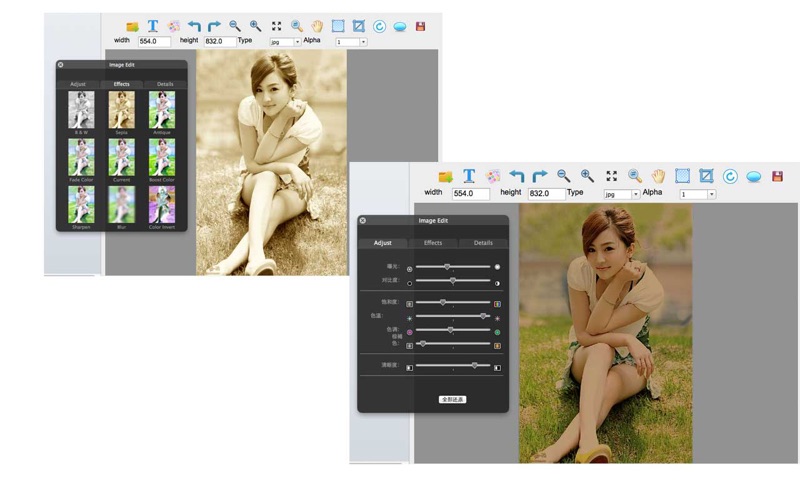Choose rectangular selection tool in sepia-photo window
The image size is (800, 500).
338,26
